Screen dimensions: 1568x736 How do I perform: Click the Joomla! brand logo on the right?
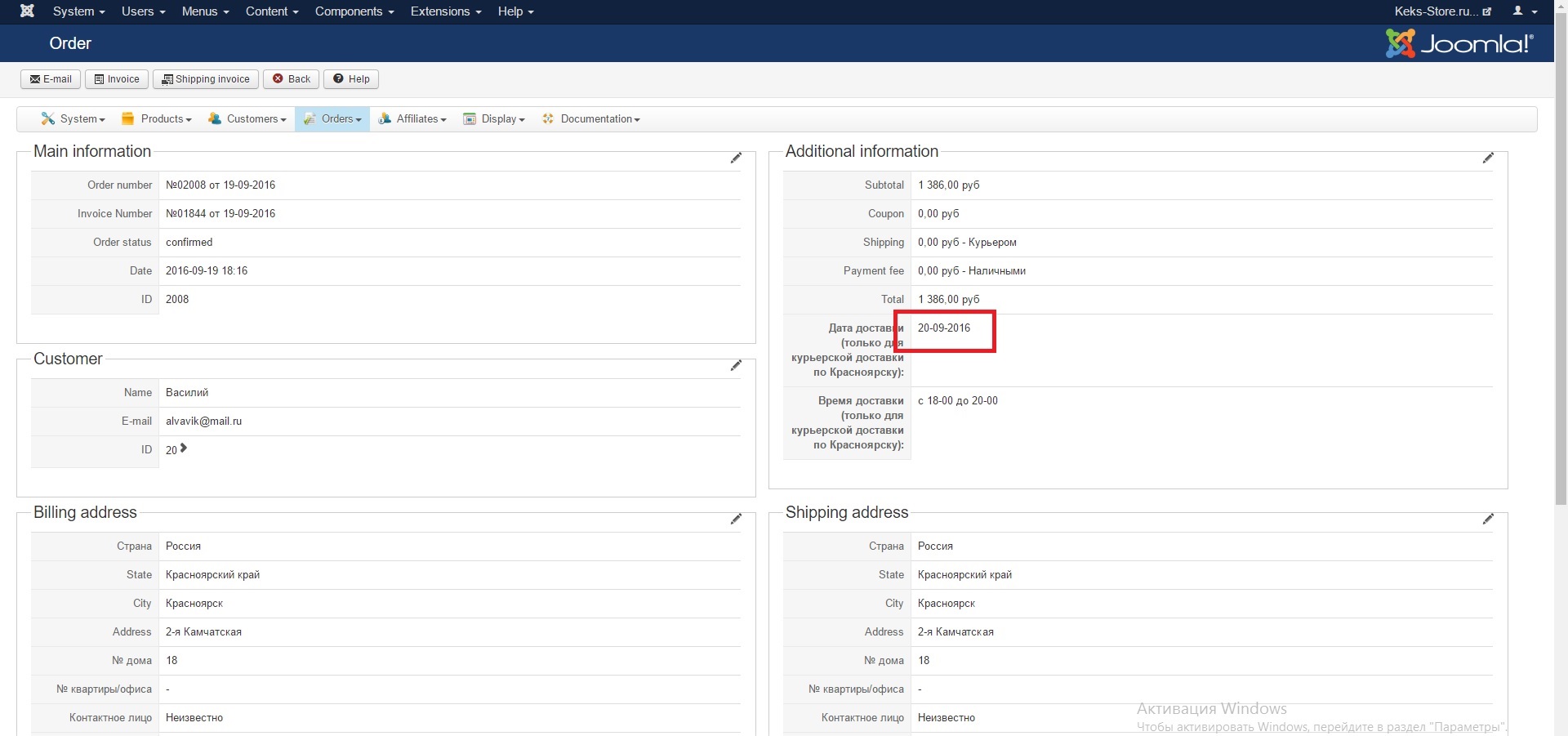coord(1459,43)
